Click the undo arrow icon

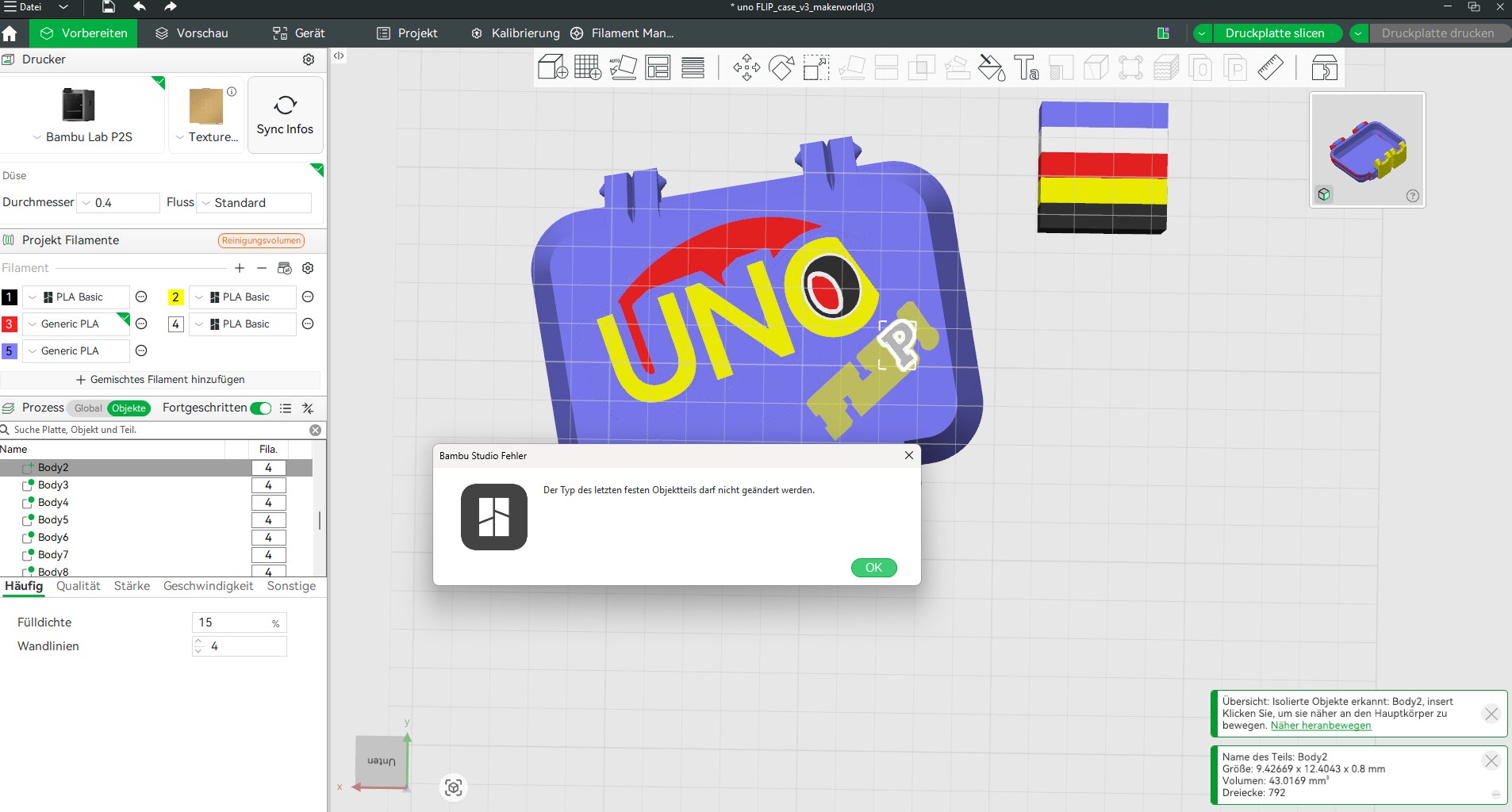[x=140, y=7]
